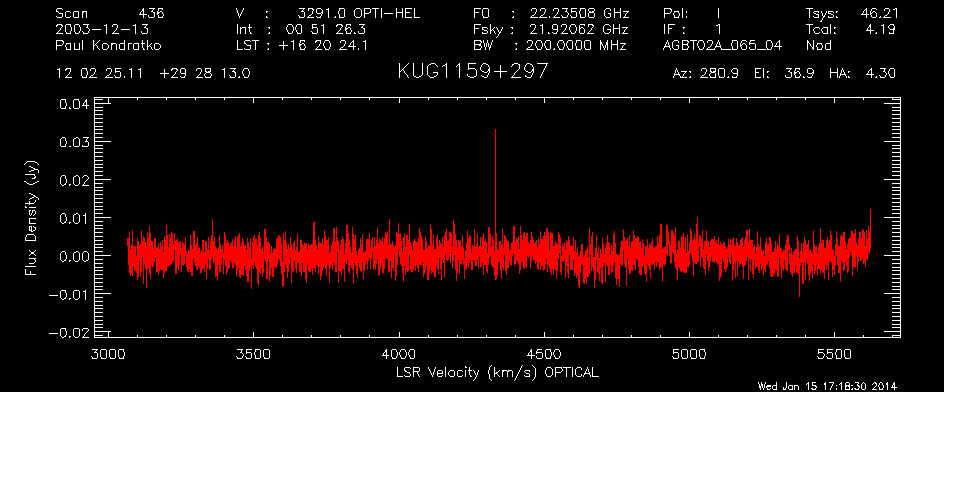Click the 5500 x-axis tick label
The image size is (962, 490).
click(835, 354)
